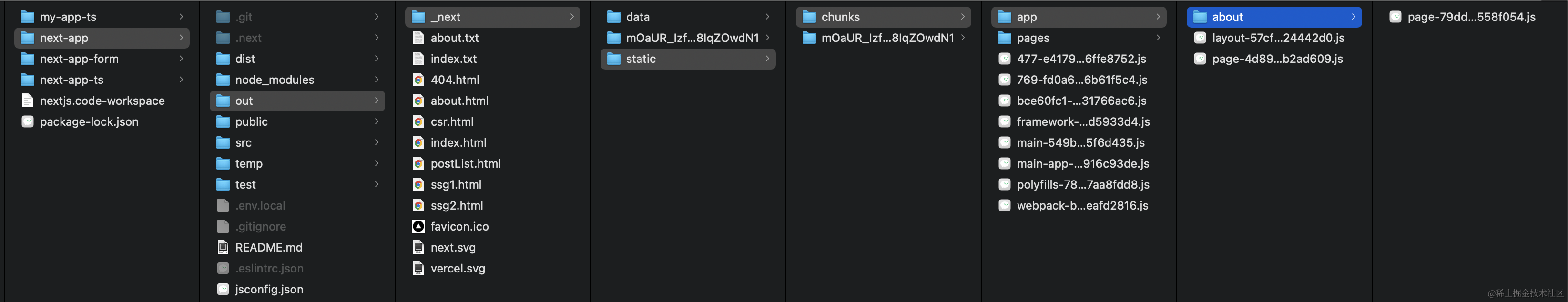Click the webpack JS file icon
Screen dimensions: 1568x302
pyautogui.click(x=1004, y=206)
